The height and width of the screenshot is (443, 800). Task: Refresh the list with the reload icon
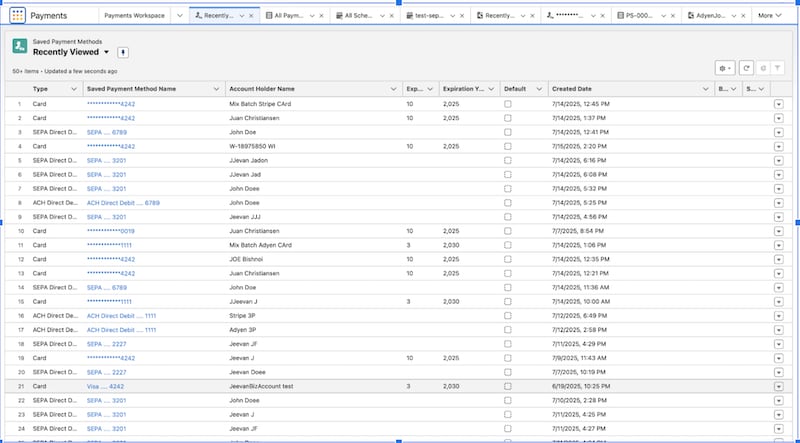point(746,67)
